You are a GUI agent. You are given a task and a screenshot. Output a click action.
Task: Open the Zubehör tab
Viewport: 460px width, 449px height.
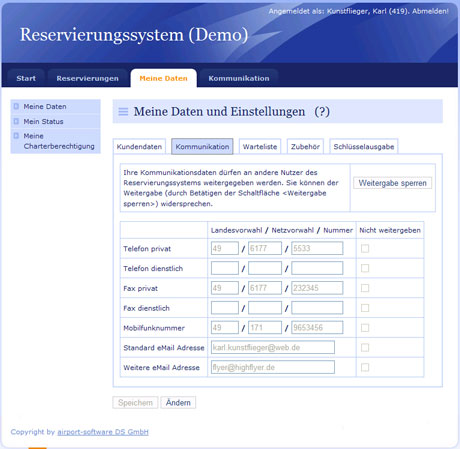tap(305, 147)
